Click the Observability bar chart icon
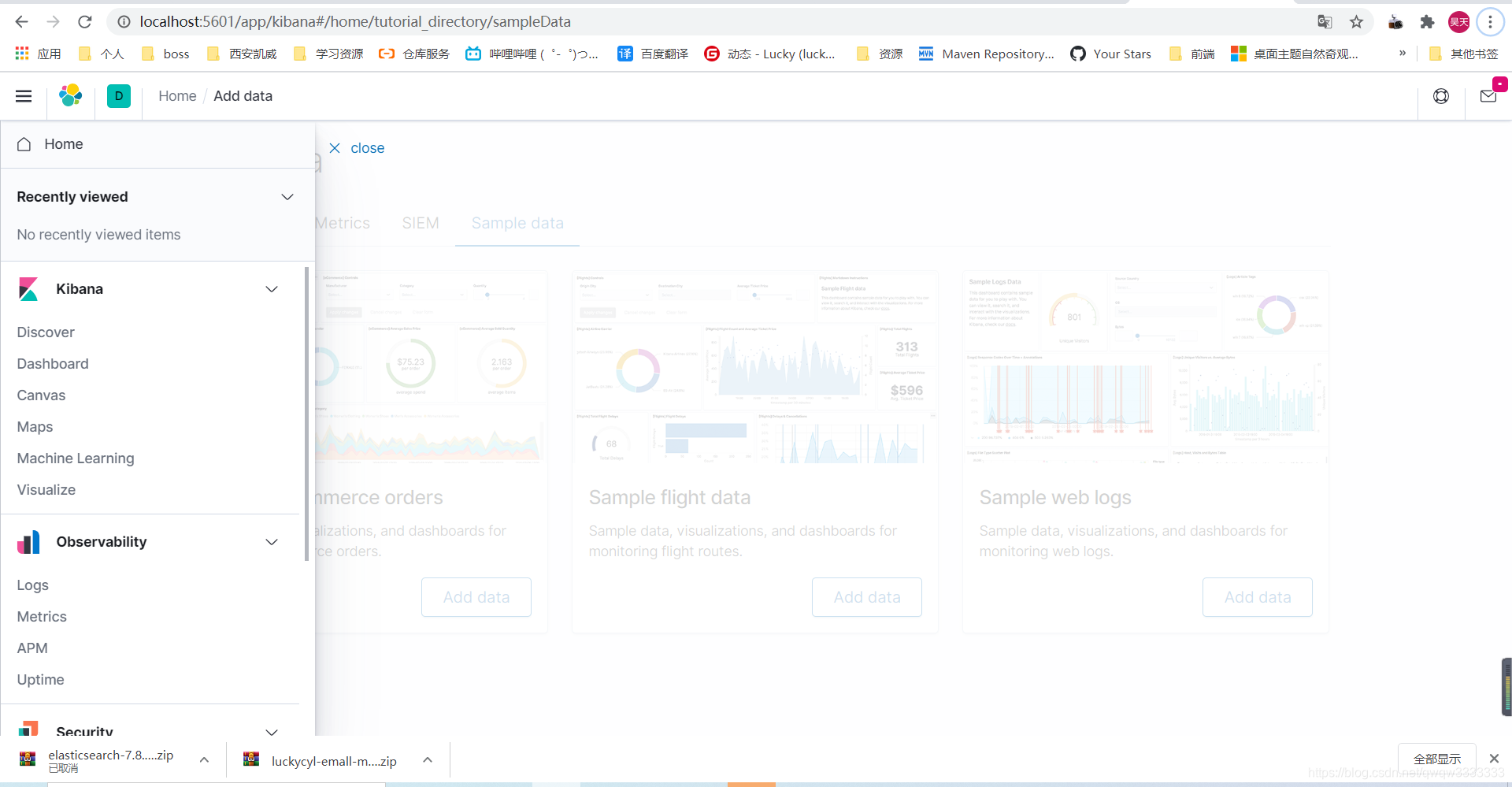Screen dimensions: 1512x787 pyautogui.click(x=28, y=542)
